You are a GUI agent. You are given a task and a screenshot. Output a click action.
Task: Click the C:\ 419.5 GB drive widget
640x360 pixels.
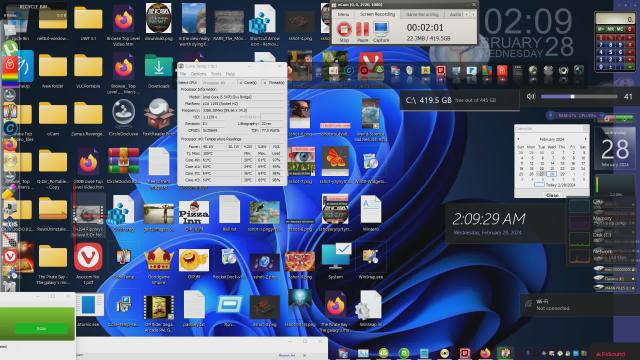pos(460,100)
